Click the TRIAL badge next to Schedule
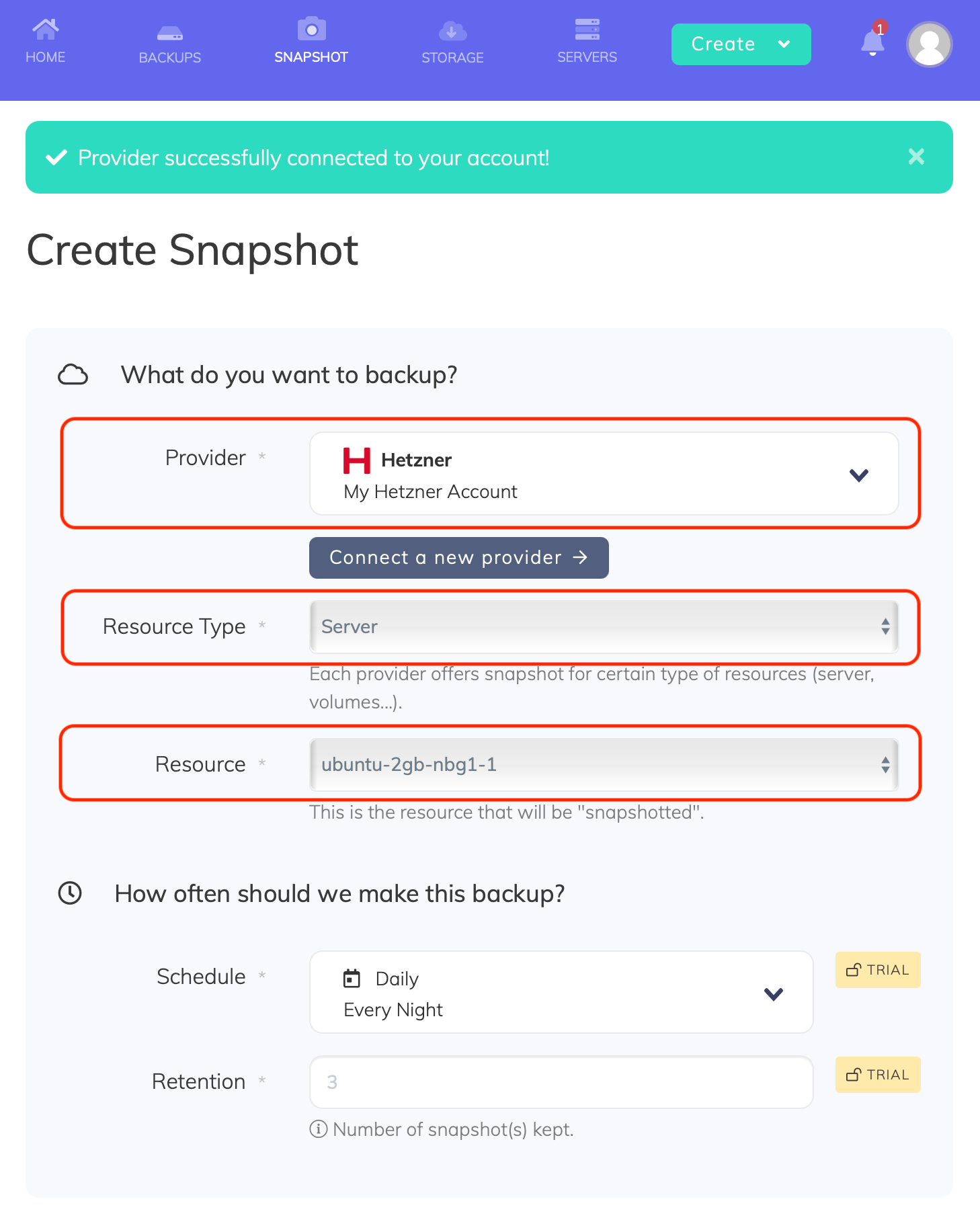Screen dimensions: 980x1230 tap(877, 970)
